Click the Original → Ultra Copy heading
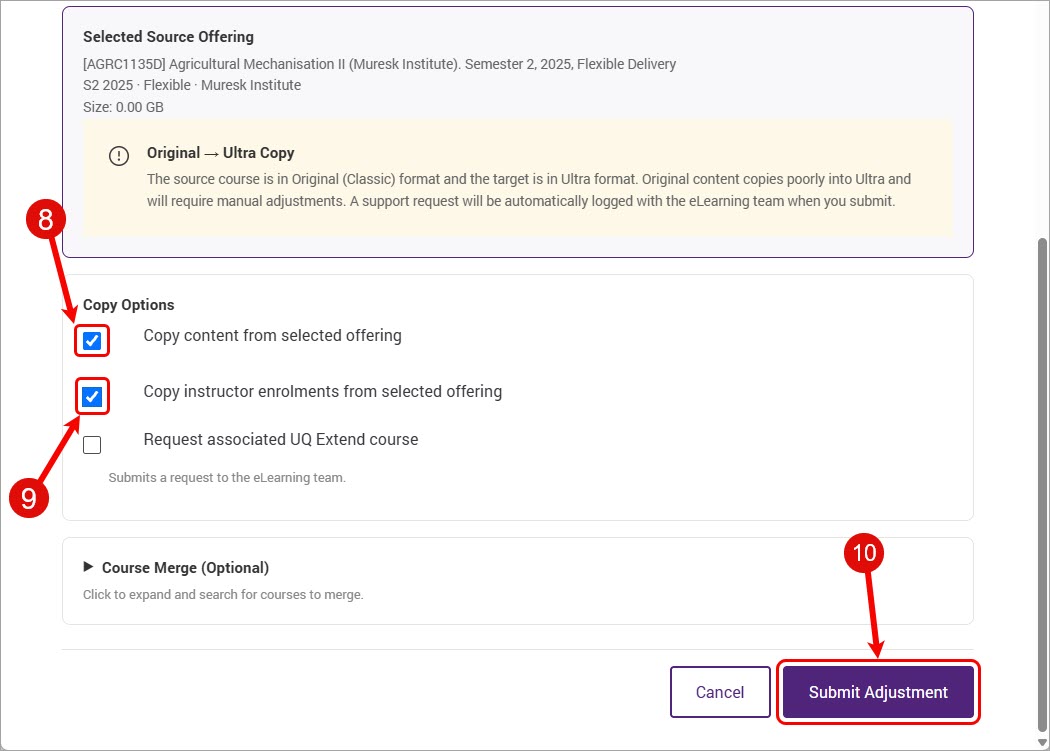 point(220,153)
